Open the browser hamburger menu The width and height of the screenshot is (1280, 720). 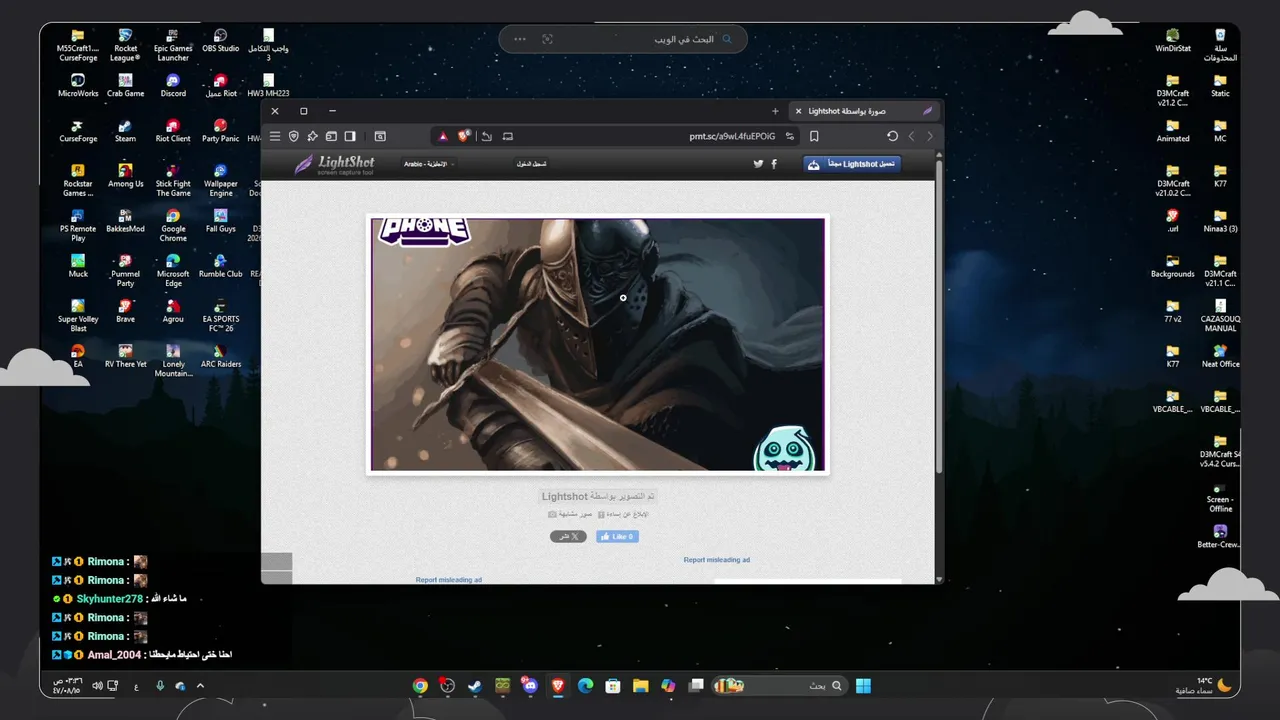click(x=275, y=136)
